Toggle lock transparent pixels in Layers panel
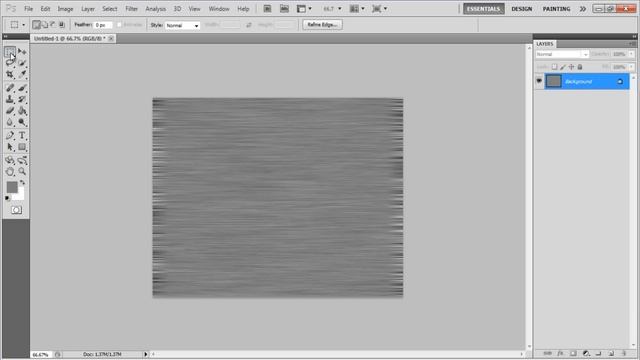This screenshot has width=640, height=360. click(x=554, y=67)
